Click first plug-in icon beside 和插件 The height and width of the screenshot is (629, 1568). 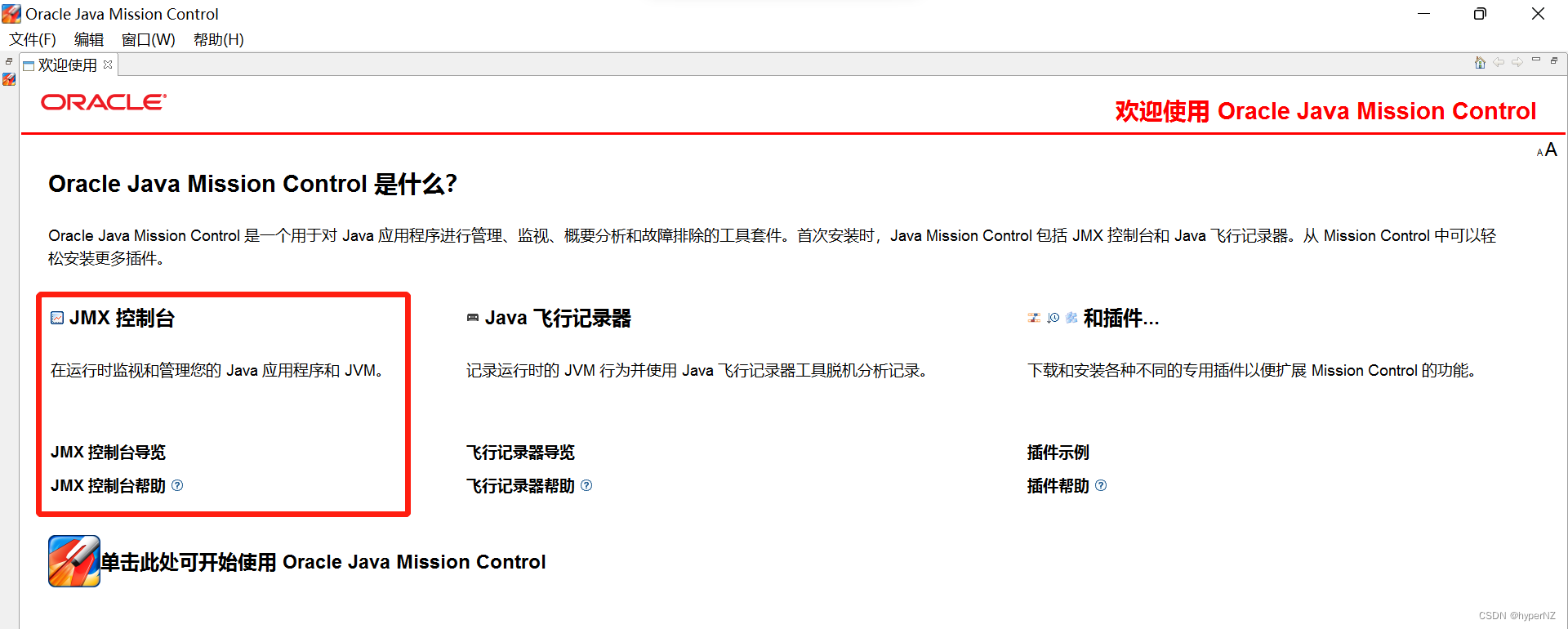click(x=1034, y=318)
